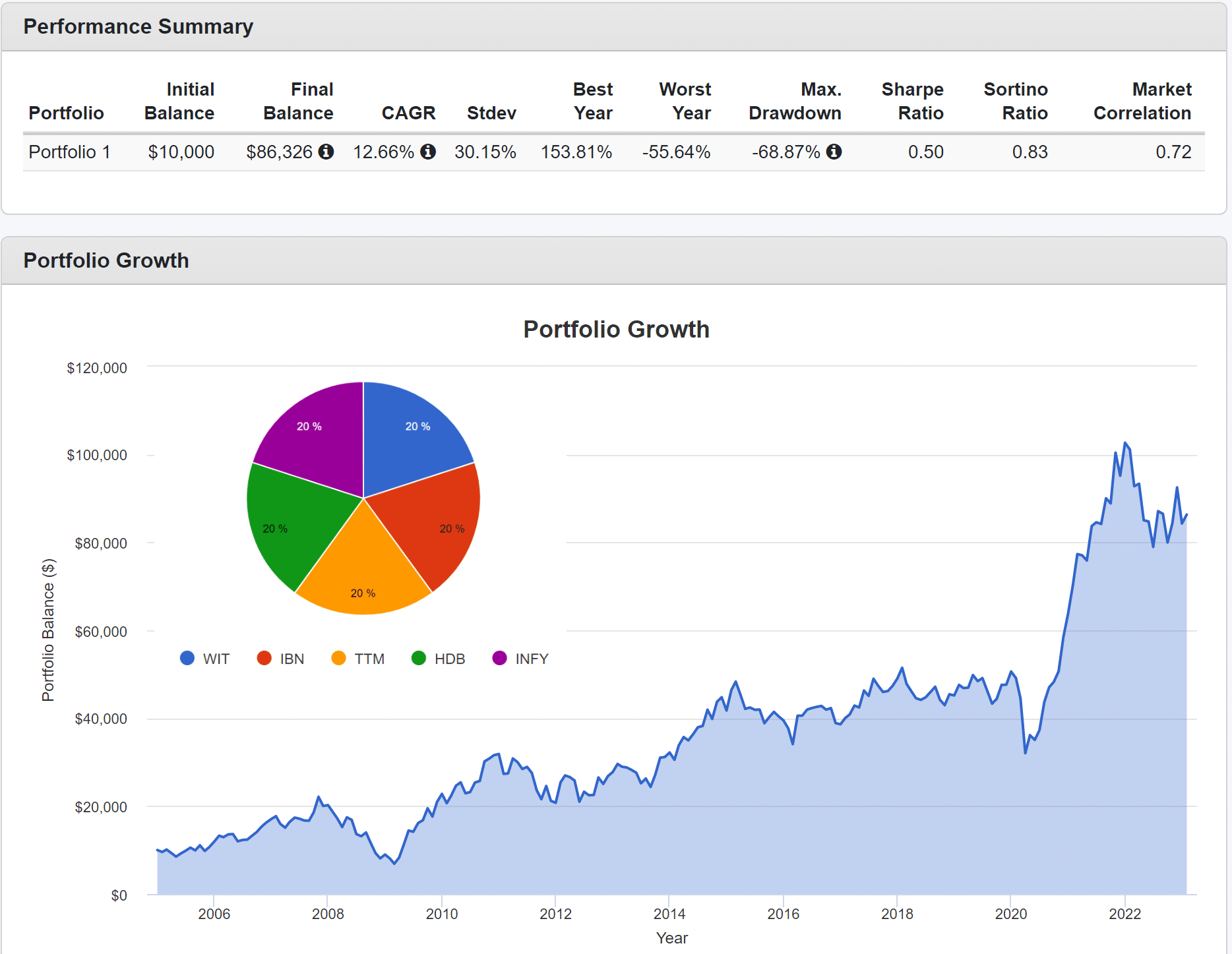
Task: Click the info icon beside Final Balance $86,326
Action: (326, 152)
